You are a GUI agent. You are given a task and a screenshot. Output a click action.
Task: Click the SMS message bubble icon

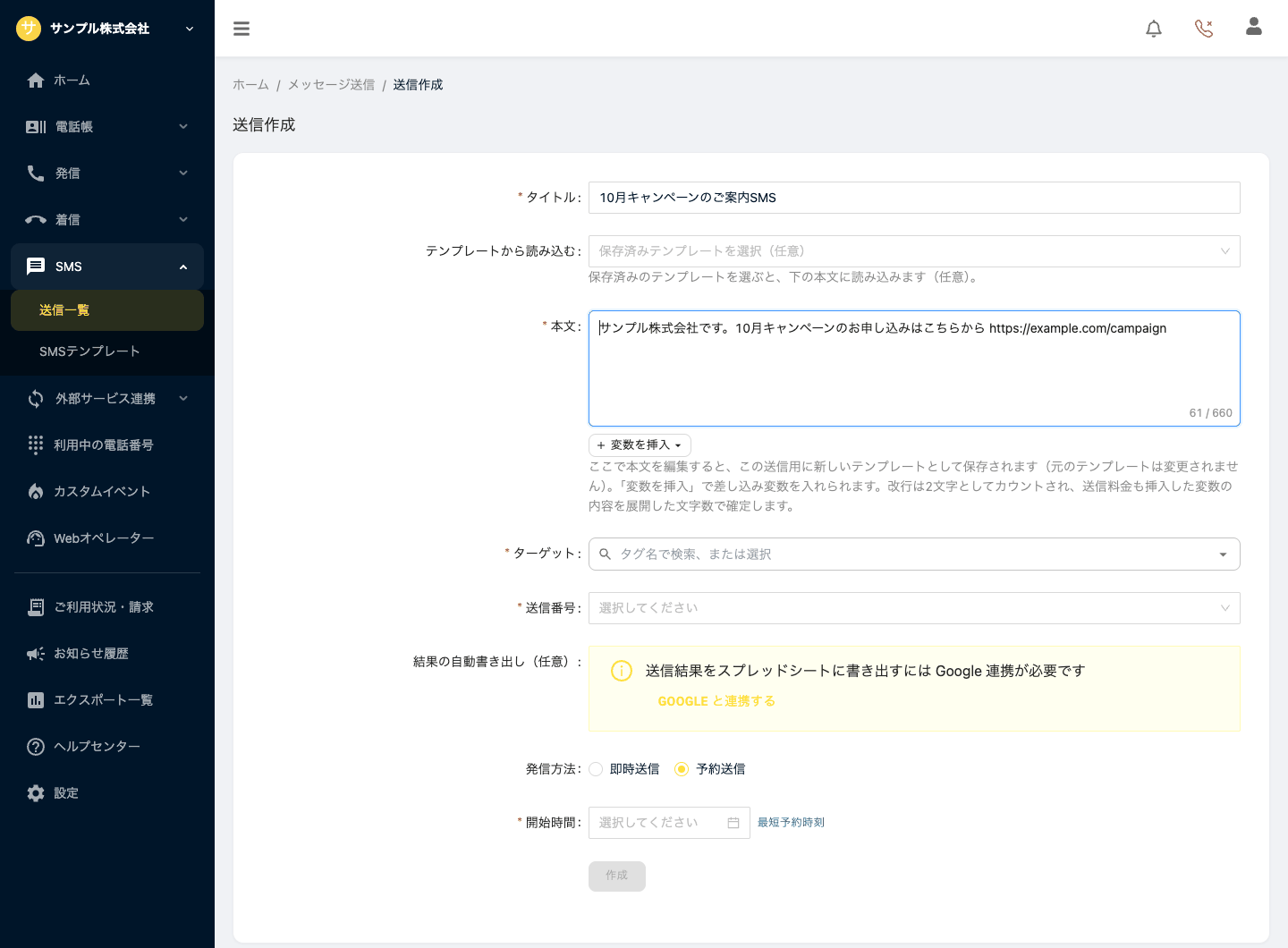coord(36,267)
